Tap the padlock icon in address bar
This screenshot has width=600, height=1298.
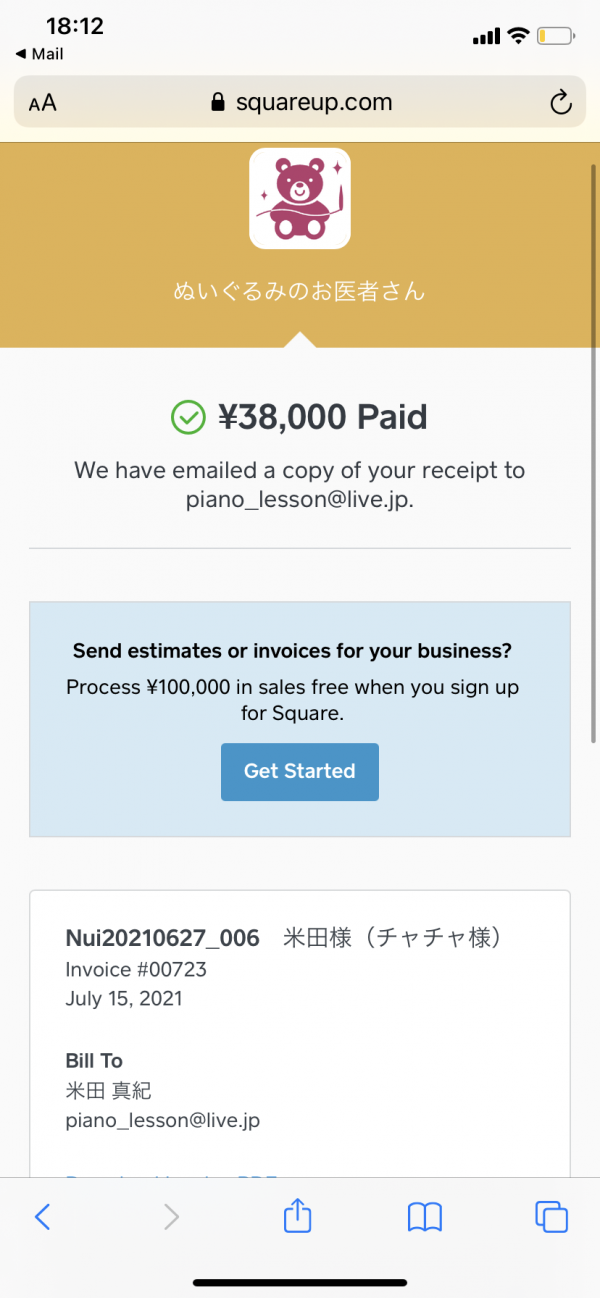219,102
